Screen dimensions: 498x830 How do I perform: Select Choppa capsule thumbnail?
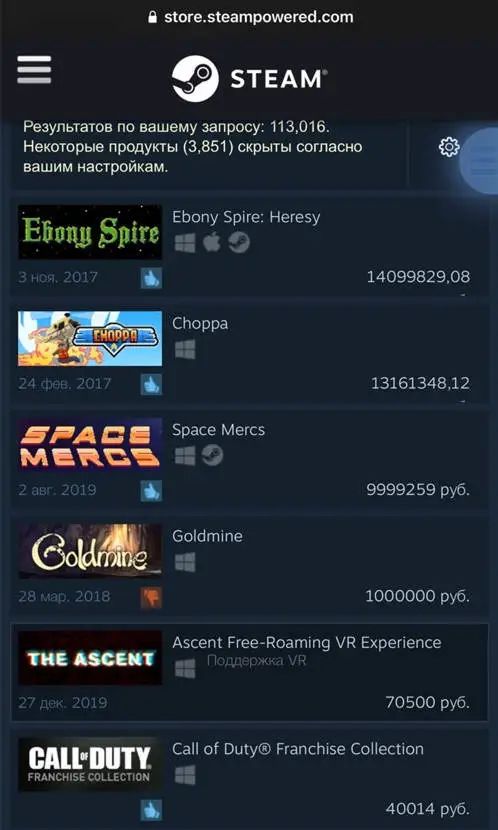(90, 338)
